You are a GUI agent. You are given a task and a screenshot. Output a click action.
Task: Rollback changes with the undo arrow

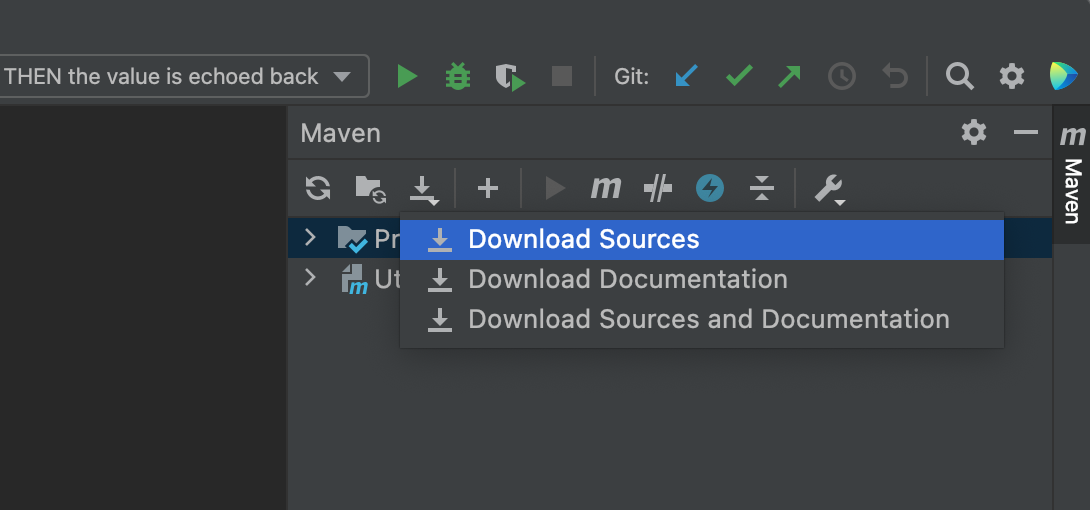(895, 76)
